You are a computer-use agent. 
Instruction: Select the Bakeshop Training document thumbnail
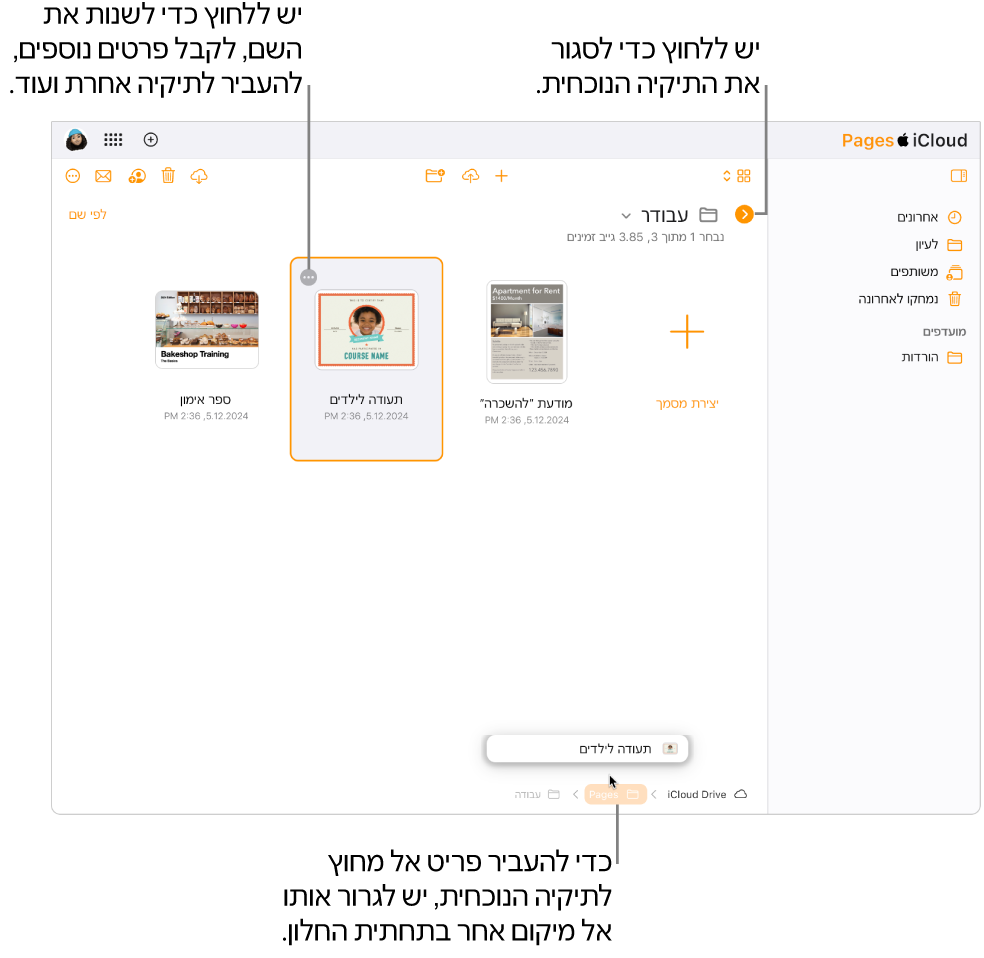point(207,329)
